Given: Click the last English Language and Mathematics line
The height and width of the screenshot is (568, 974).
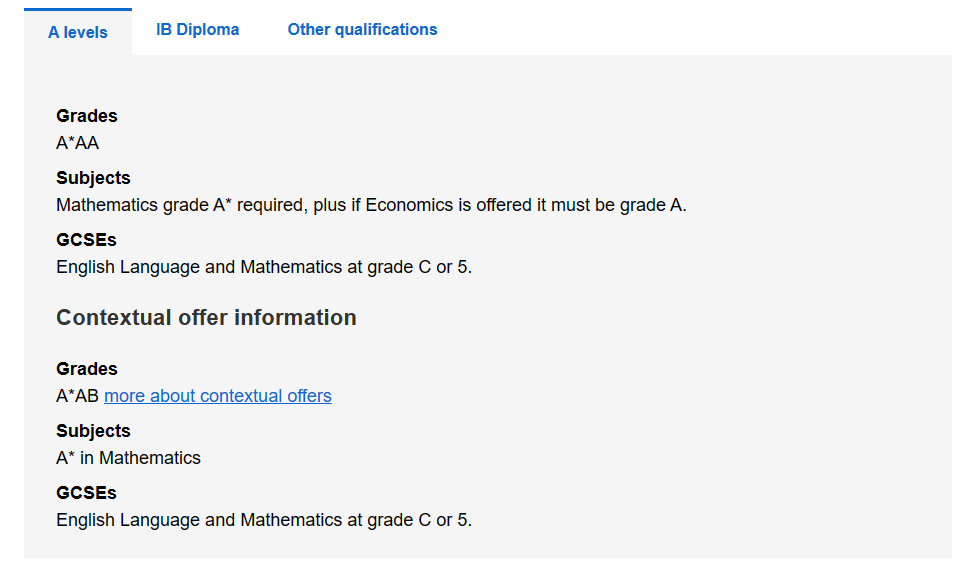Looking at the screenshot, I should click(264, 520).
